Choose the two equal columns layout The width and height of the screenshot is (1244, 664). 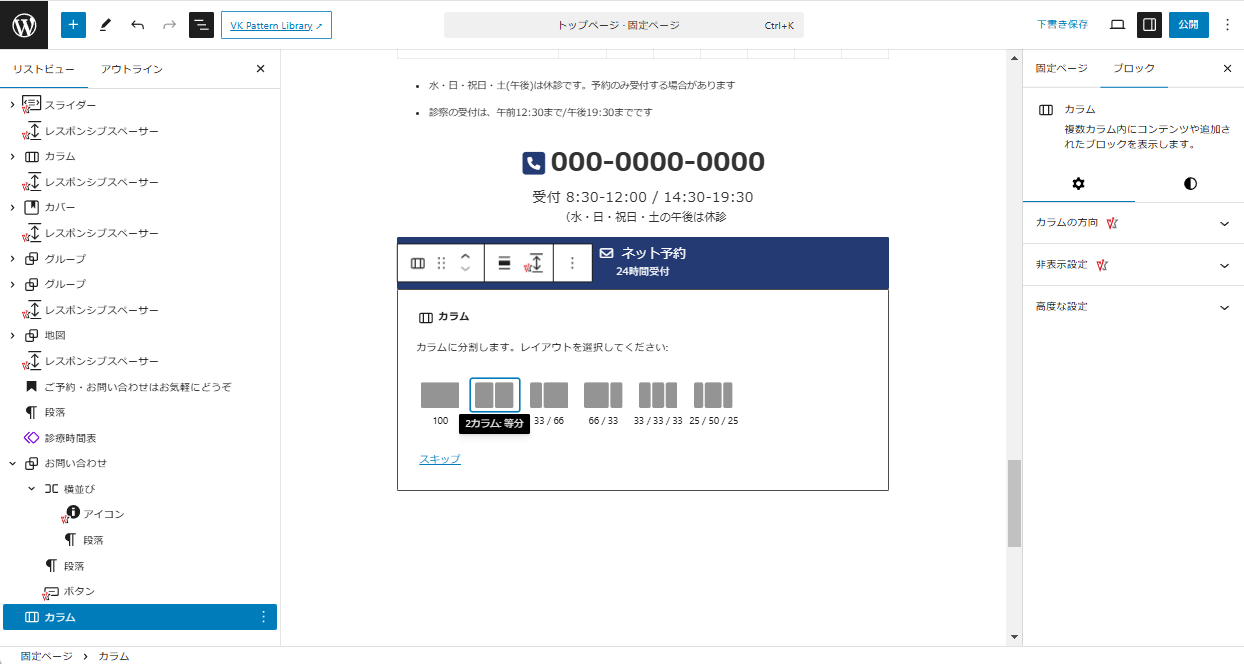coord(494,395)
